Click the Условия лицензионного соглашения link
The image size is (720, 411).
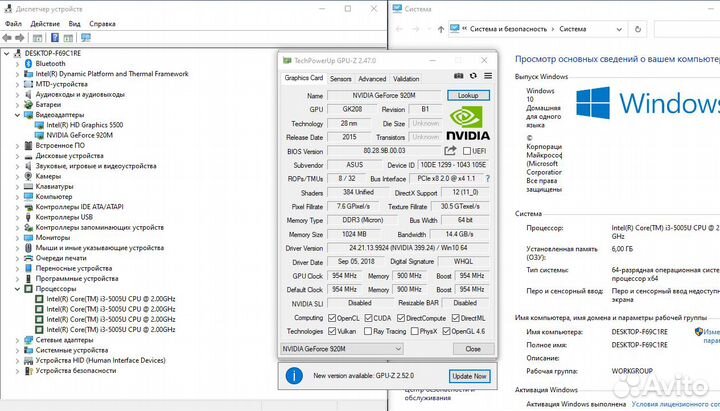click(x=675, y=404)
